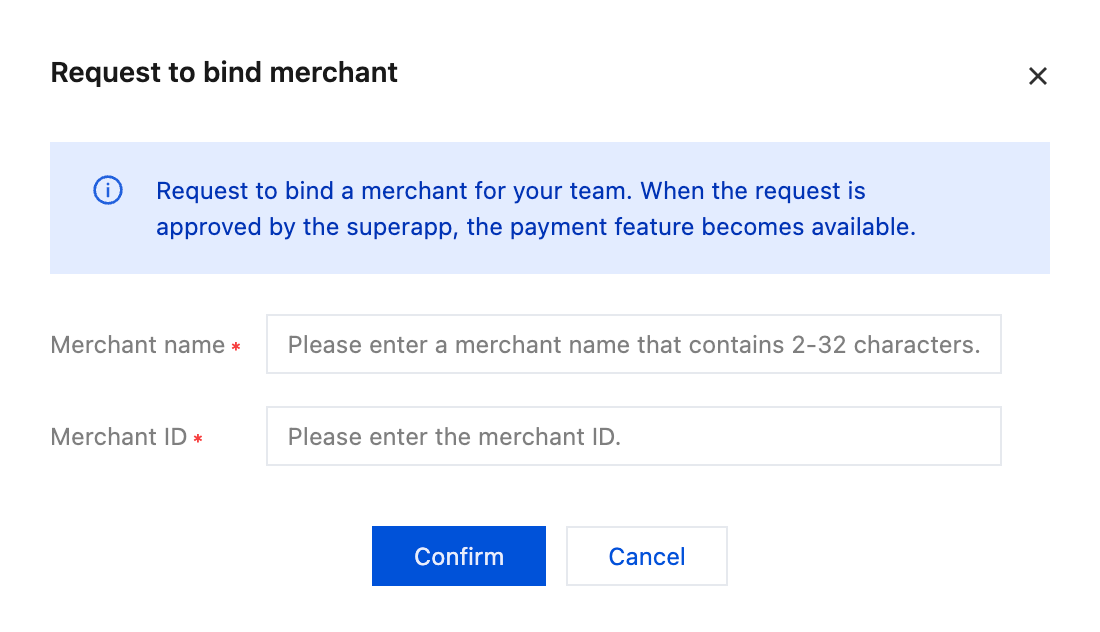Viewport: 1100px width, 632px height.
Task: Click the info line starting "Request to bind a merchant"
Action: click(510, 190)
